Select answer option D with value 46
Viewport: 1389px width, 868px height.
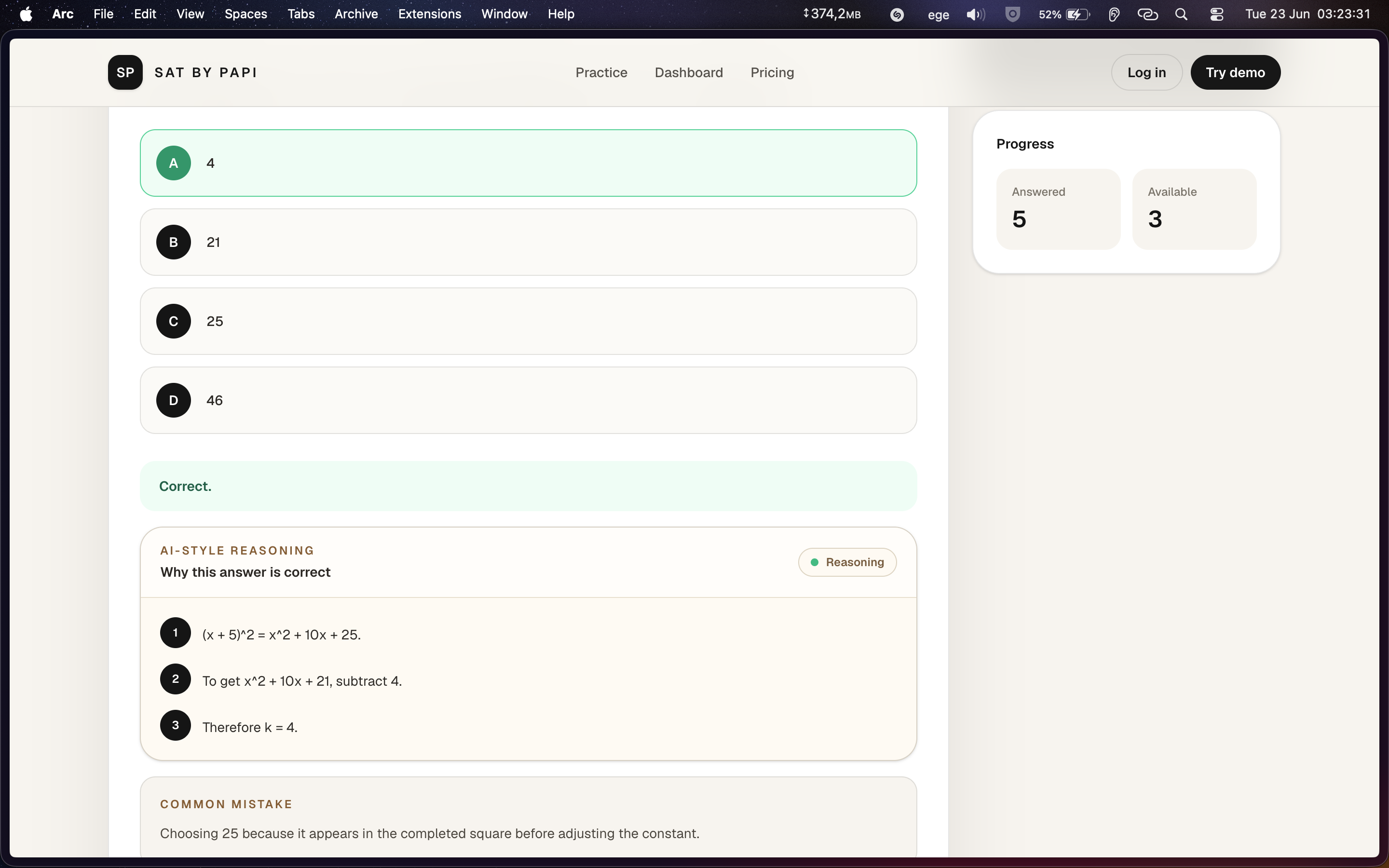[x=528, y=400]
